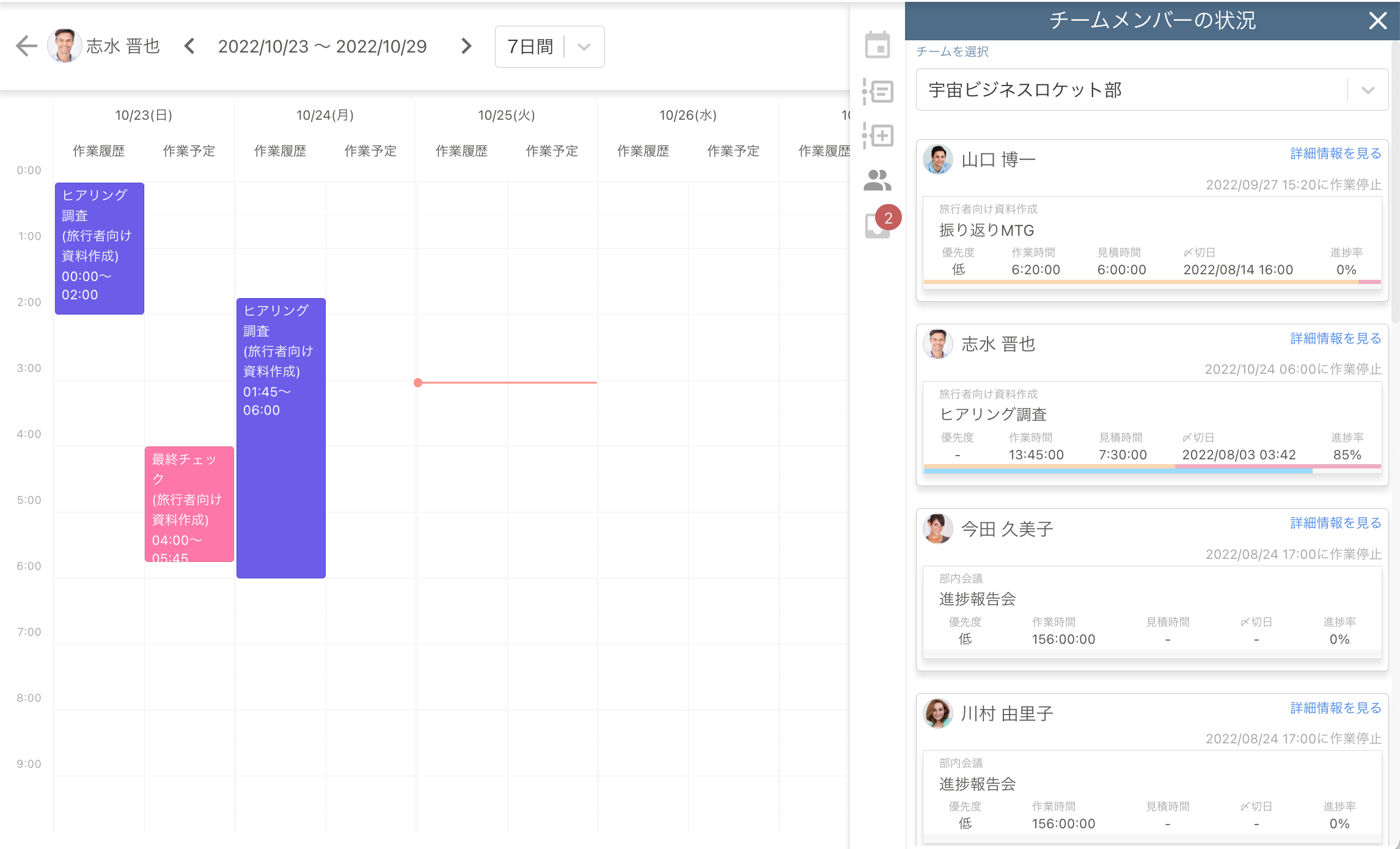Click the back arrow next to 志水 晋也
This screenshot has height=849, width=1400.
(x=26, y=46)
